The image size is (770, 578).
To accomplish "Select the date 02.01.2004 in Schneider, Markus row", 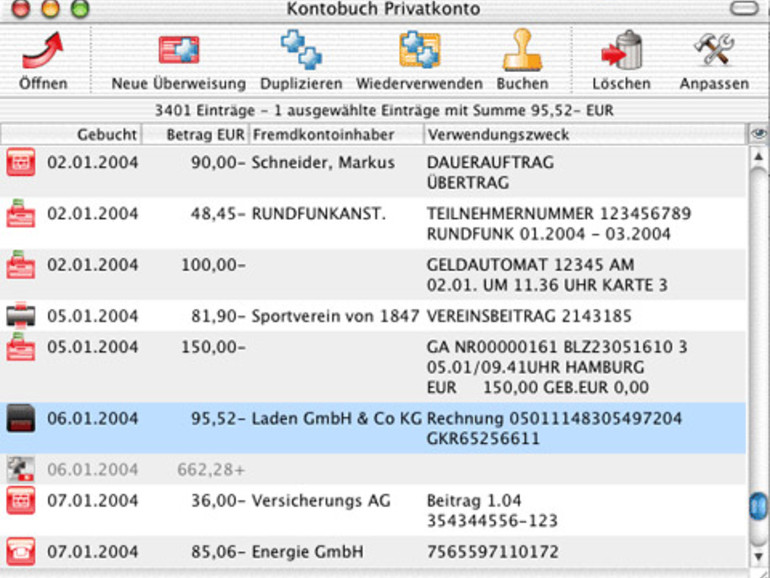I will 92,163.
